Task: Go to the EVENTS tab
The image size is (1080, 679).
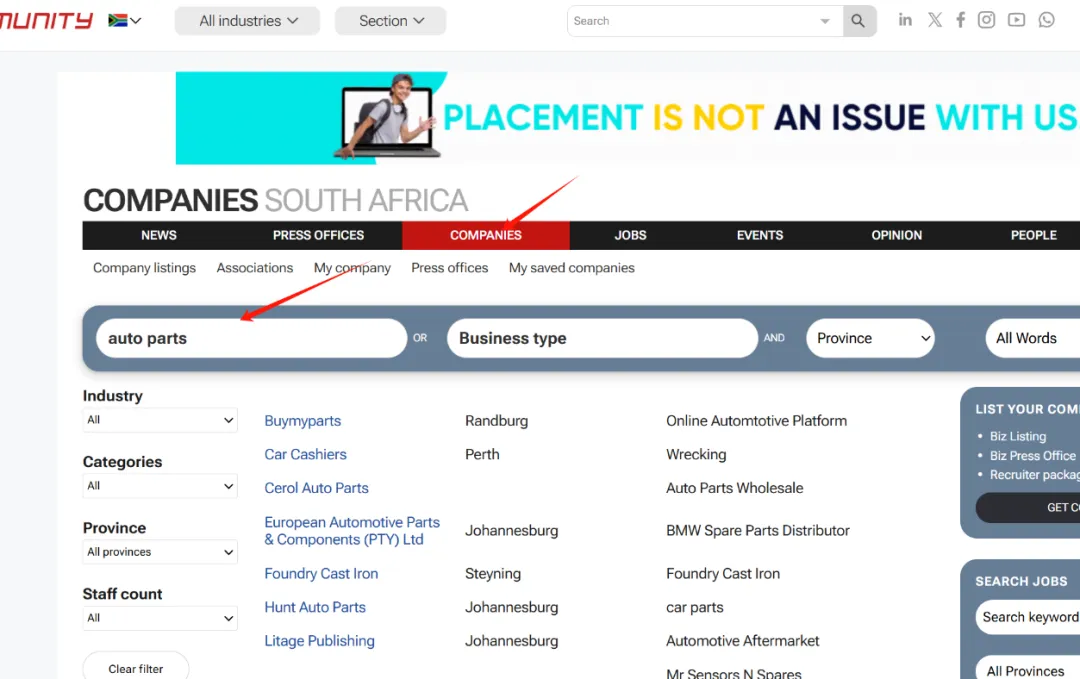Action: 760,236
